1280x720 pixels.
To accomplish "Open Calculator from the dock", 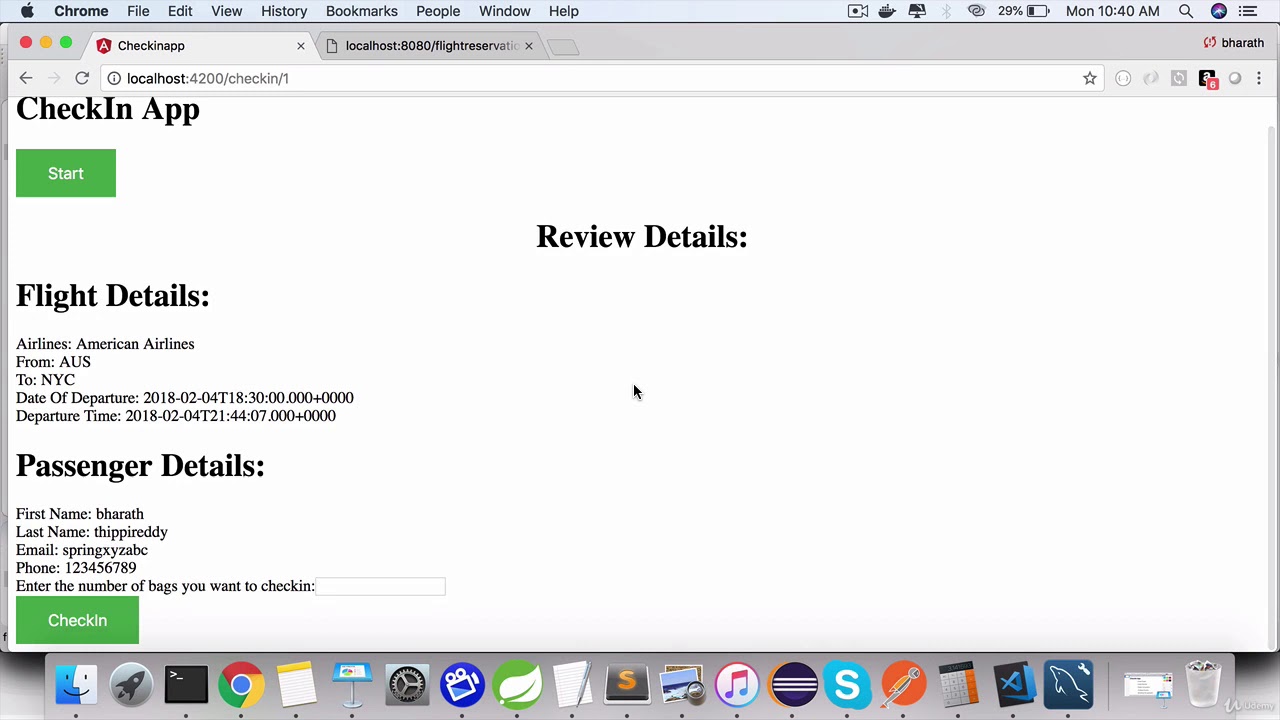I will coord(958,685).
